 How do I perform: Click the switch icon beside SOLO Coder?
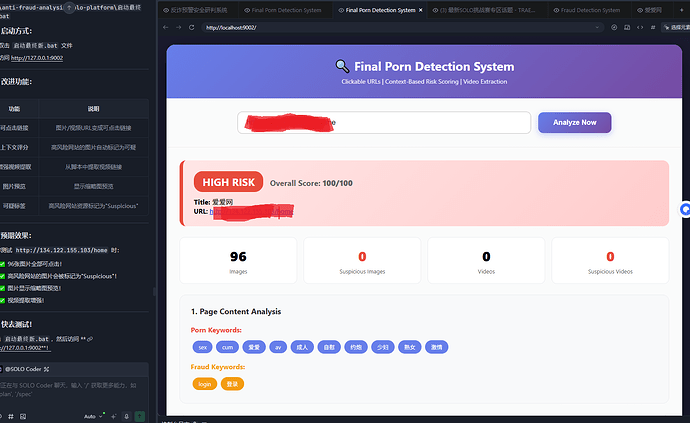(x=47, y=369)
